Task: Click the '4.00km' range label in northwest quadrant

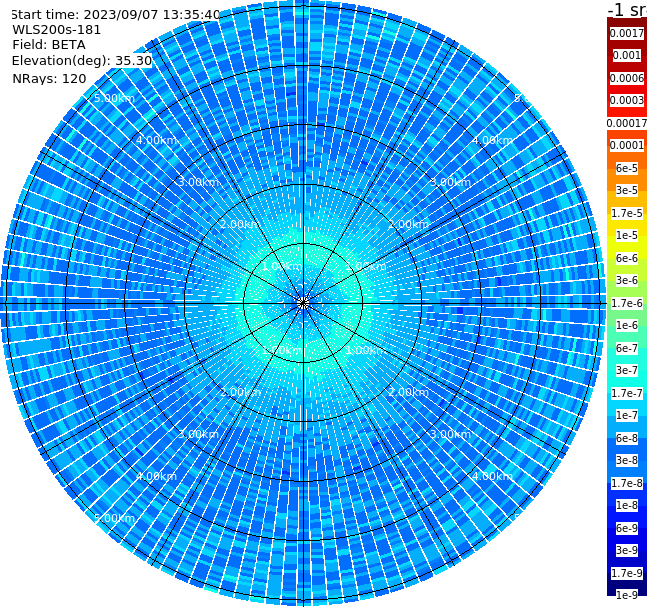Action: [x=156, y=140]
